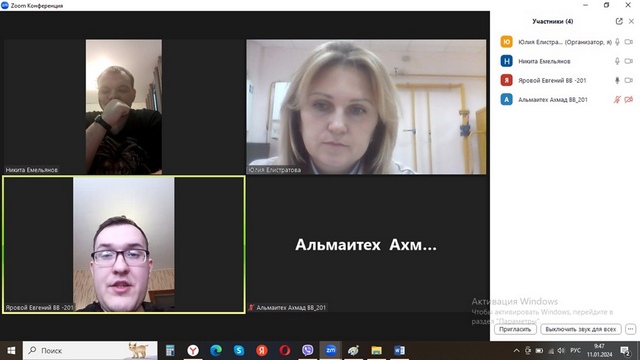Open Zoom from the taskbar
This screenshot has height=360, width=640.
(331, 350)
